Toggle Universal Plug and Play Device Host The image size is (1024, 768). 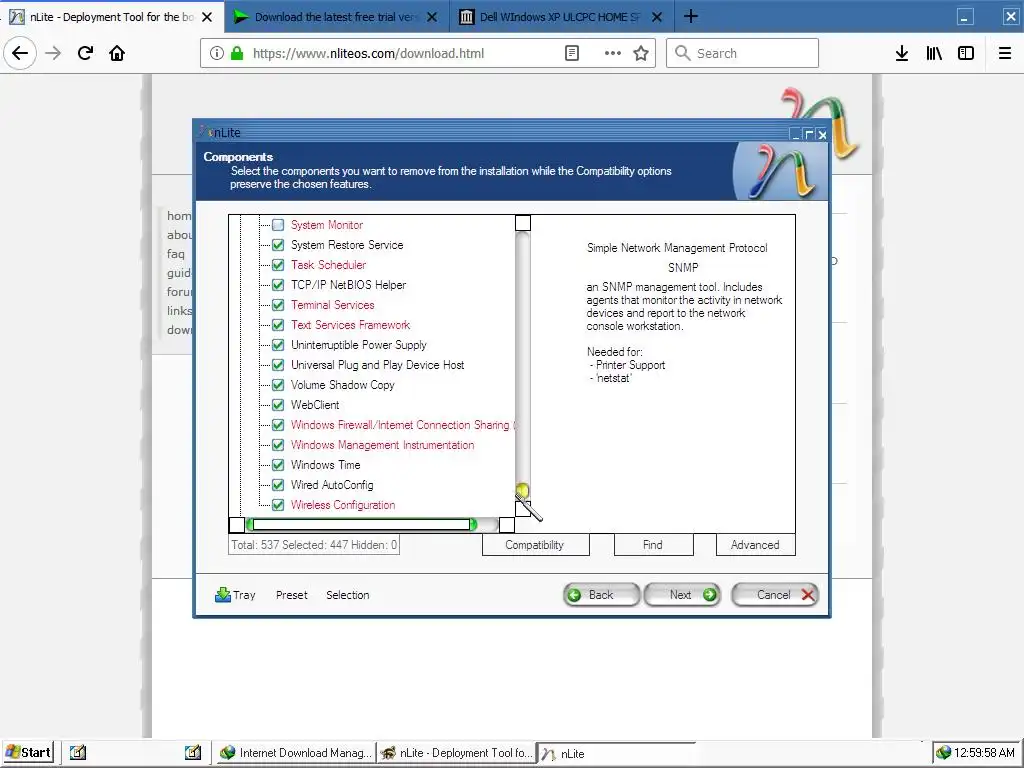tap(278, 365)
